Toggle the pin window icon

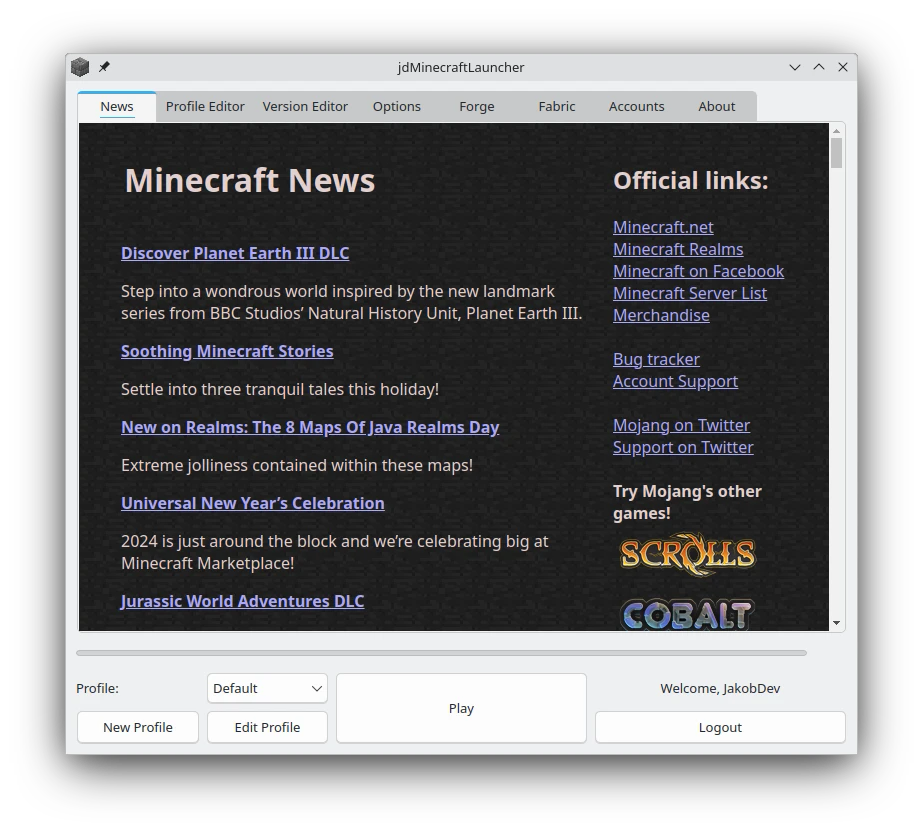coord(104,67)
